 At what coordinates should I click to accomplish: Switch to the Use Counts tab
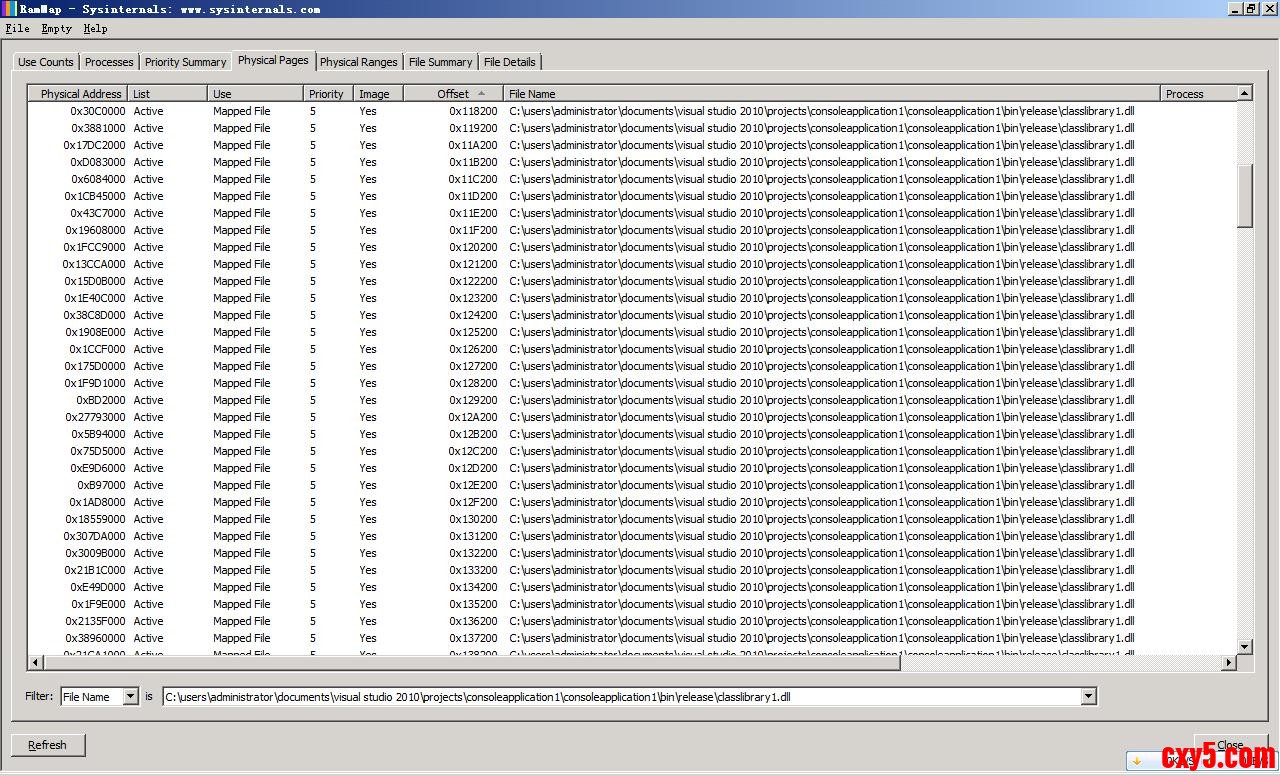point(46,62)
